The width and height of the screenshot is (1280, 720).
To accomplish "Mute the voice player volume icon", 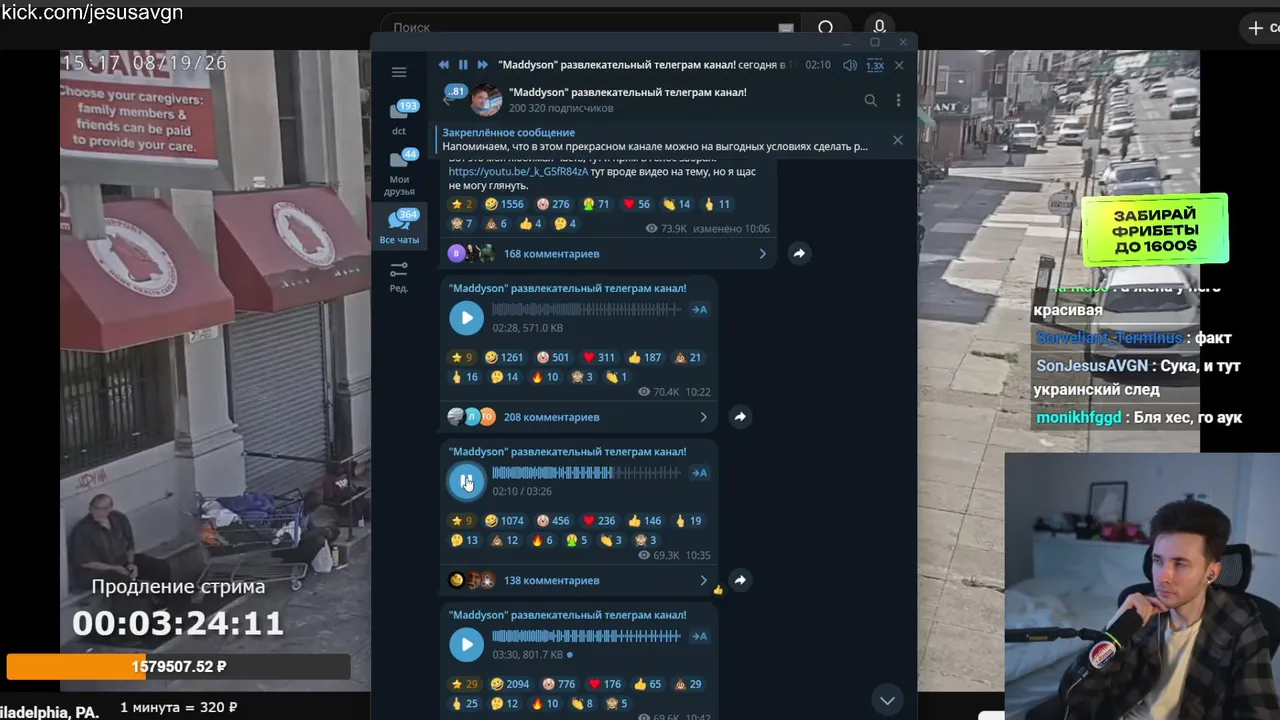I will click(x=850, y=65).
